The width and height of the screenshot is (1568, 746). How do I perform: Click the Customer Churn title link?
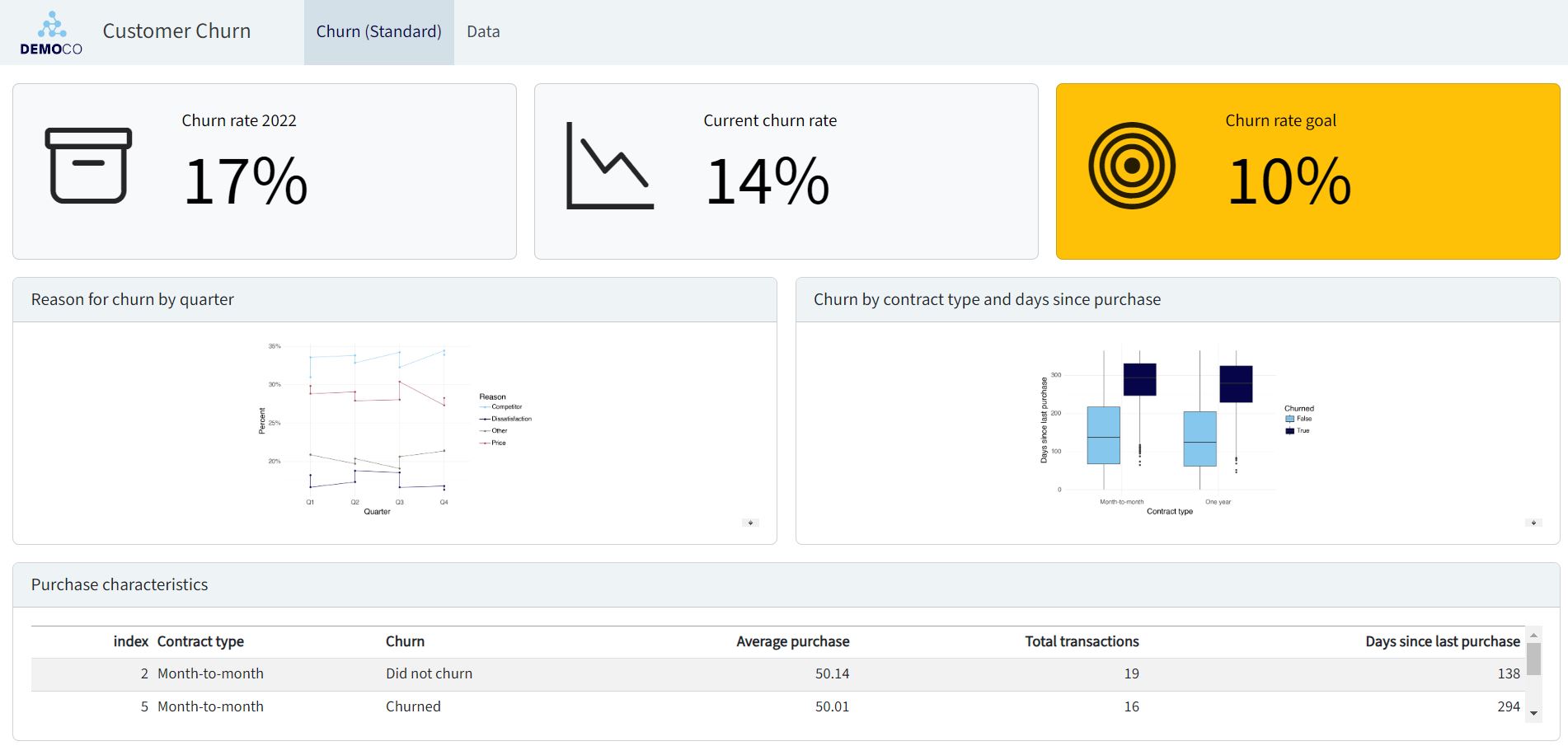point(176,31)
